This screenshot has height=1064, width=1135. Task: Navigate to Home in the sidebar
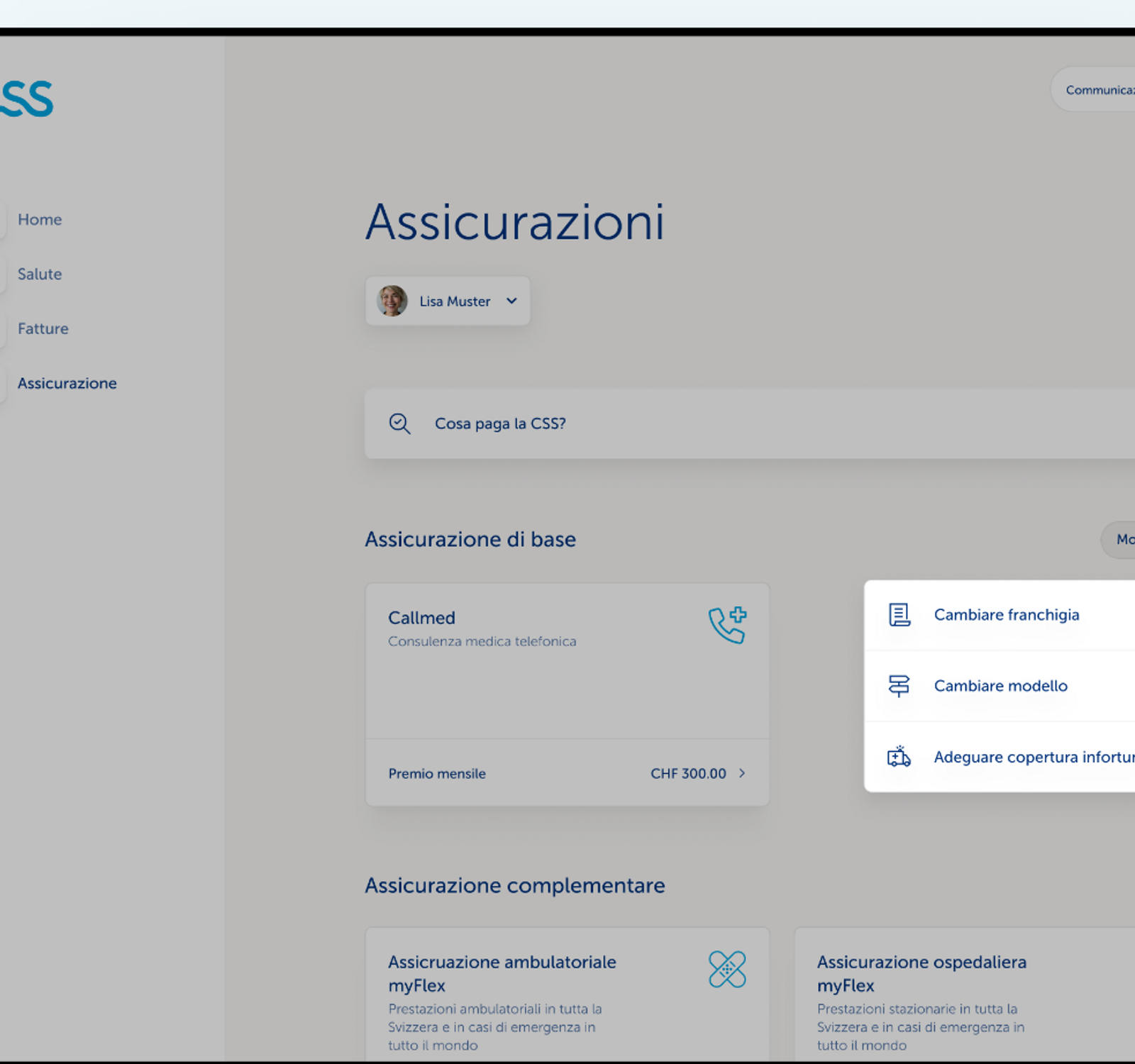[40, 220]
